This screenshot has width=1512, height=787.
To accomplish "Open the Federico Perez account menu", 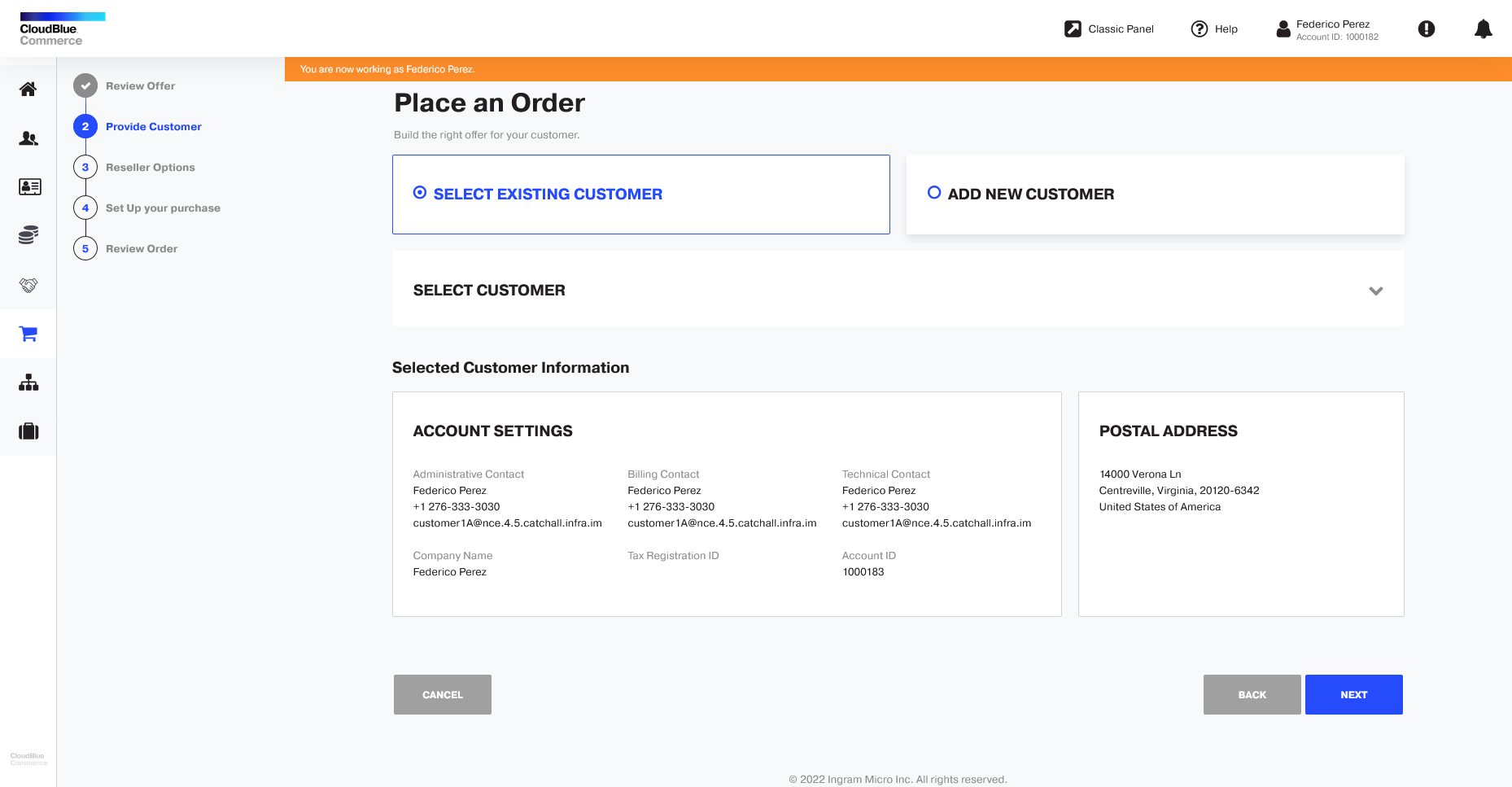I will pyautogui.click(x=1327, y=29).
